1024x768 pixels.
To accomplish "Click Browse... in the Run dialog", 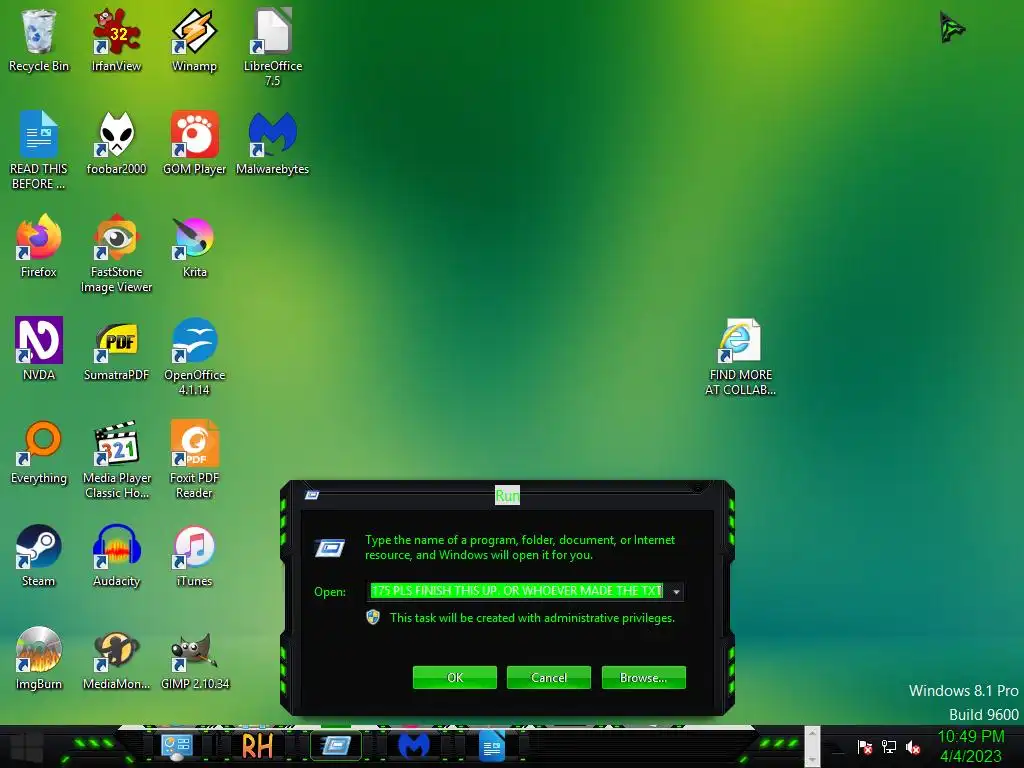I will pos(643,677).
